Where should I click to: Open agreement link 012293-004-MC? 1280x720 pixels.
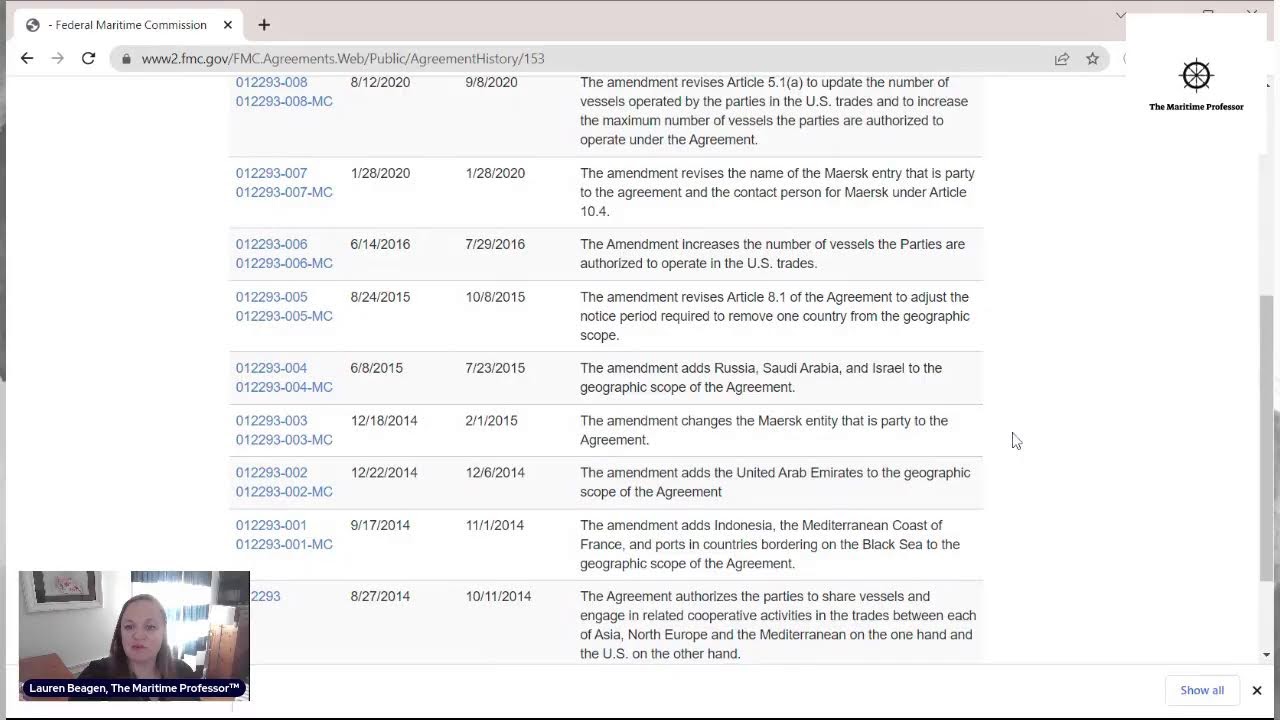tap(284, 387)
